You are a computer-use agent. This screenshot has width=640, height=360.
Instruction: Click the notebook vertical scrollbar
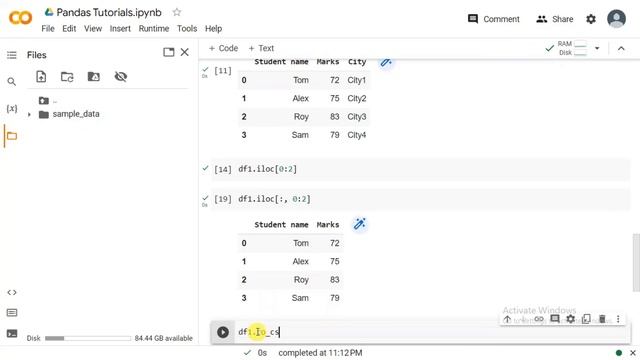tap(636, 263)
